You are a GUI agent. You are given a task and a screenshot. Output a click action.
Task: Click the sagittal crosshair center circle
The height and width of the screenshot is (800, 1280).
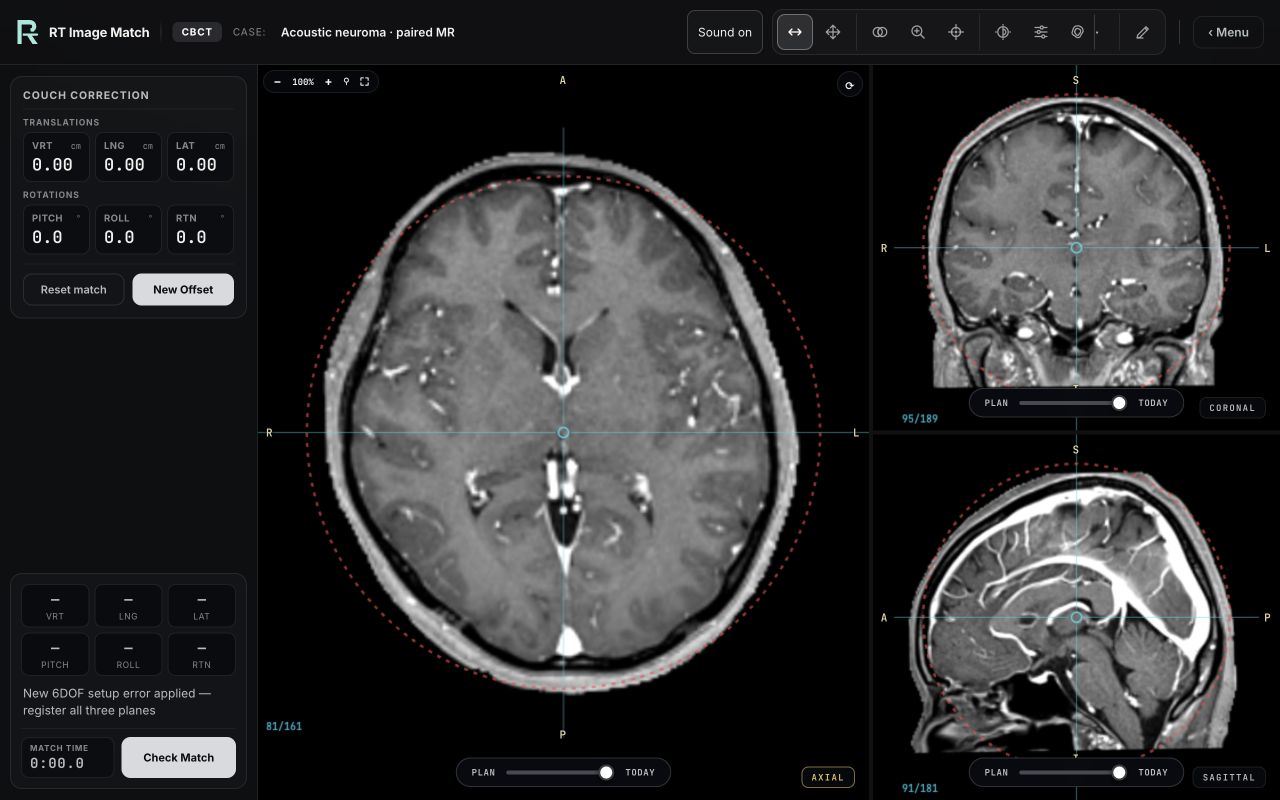coord(1076,617)
